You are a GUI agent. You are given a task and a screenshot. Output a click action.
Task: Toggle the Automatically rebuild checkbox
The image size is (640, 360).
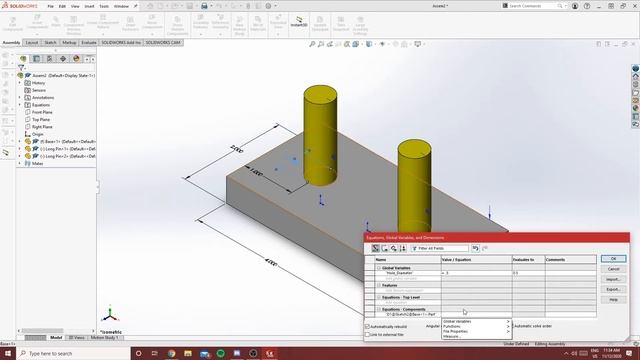pyautogui.click(x=367, y=327)
